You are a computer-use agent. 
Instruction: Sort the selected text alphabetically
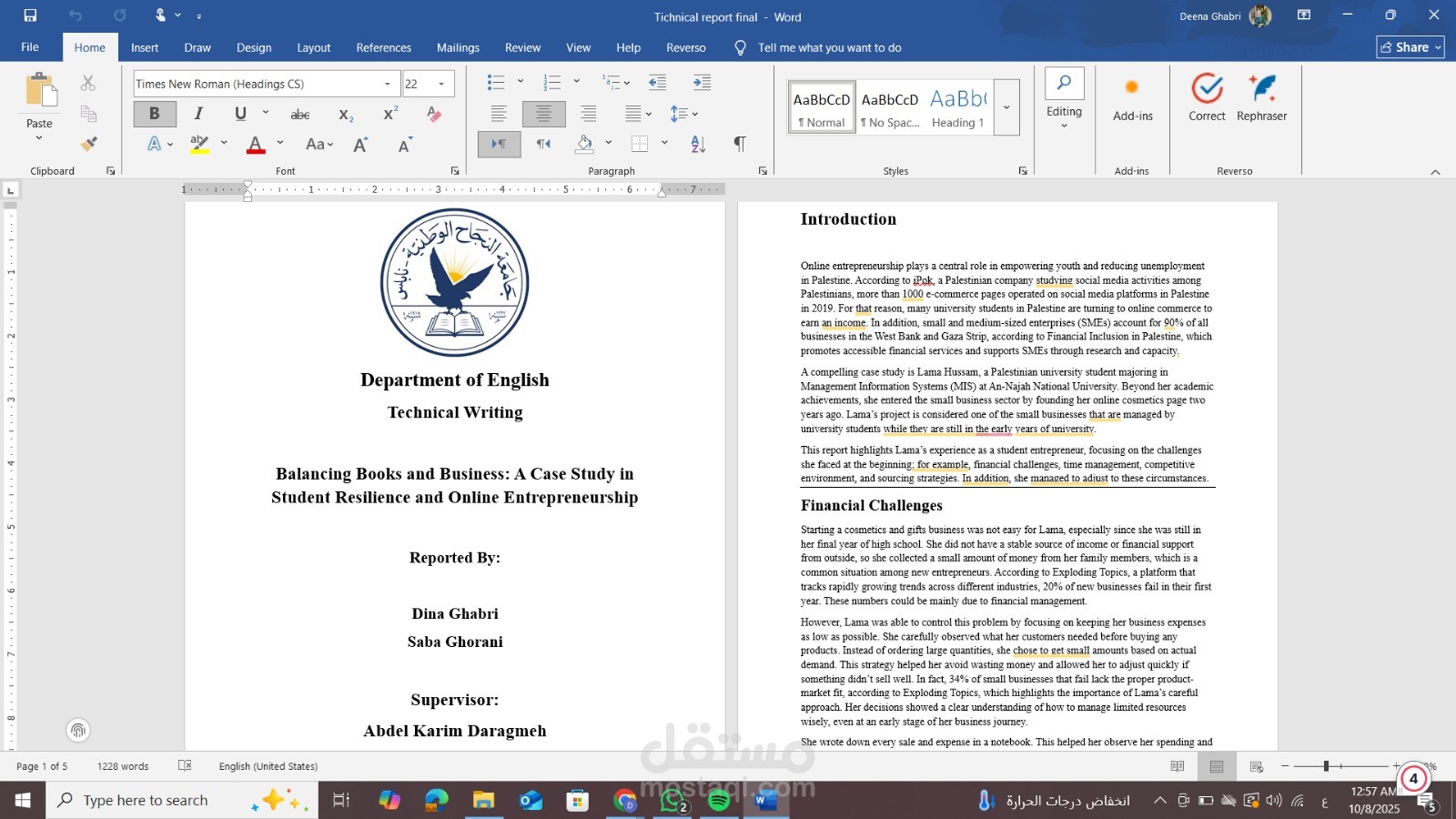(x=698, y=144)
